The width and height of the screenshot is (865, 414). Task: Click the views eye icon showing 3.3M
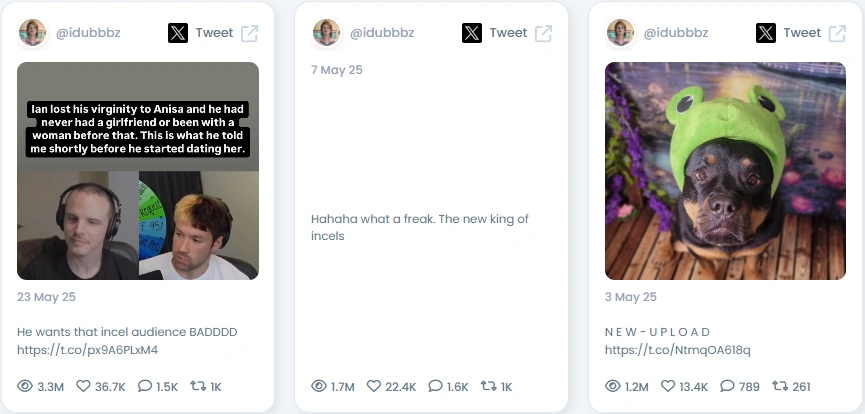click(x=25, y=386)
